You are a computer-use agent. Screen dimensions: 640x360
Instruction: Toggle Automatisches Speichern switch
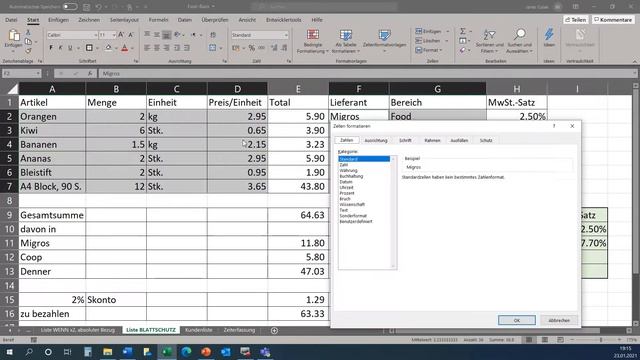[70, 7]
